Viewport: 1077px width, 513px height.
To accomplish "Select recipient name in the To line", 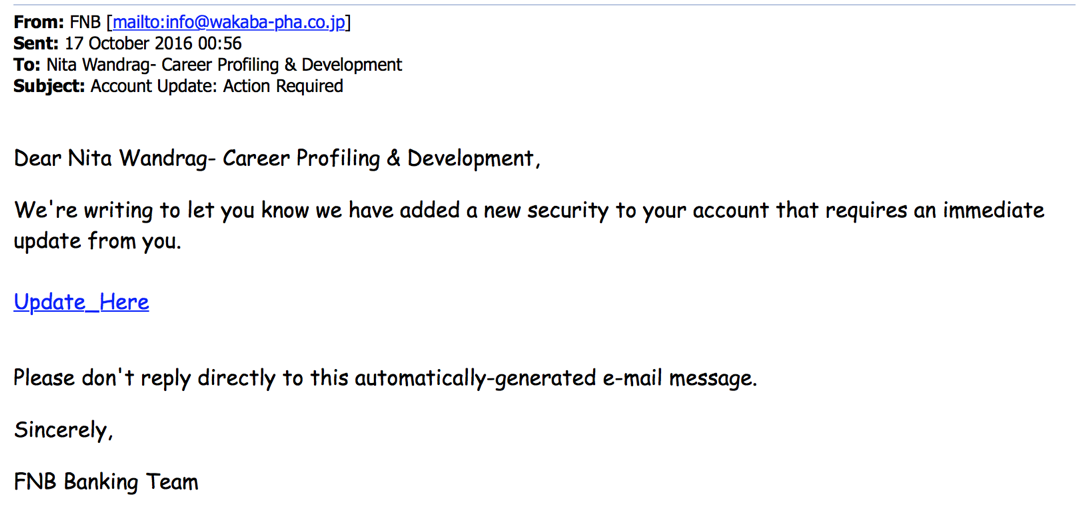I will click(224, 65).
